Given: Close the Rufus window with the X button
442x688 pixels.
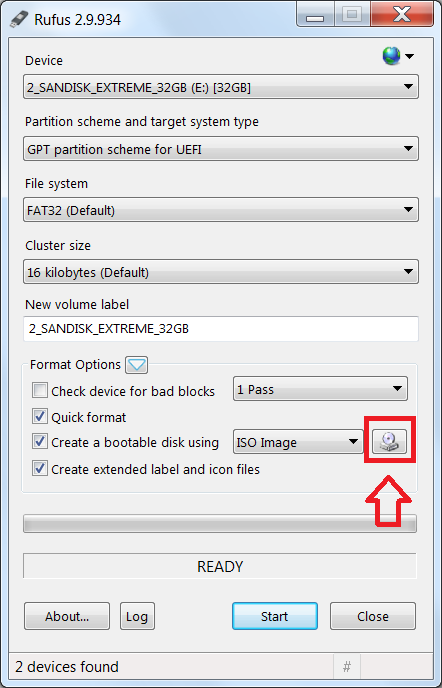Looking at the screenshot, I should click(402, 16).
